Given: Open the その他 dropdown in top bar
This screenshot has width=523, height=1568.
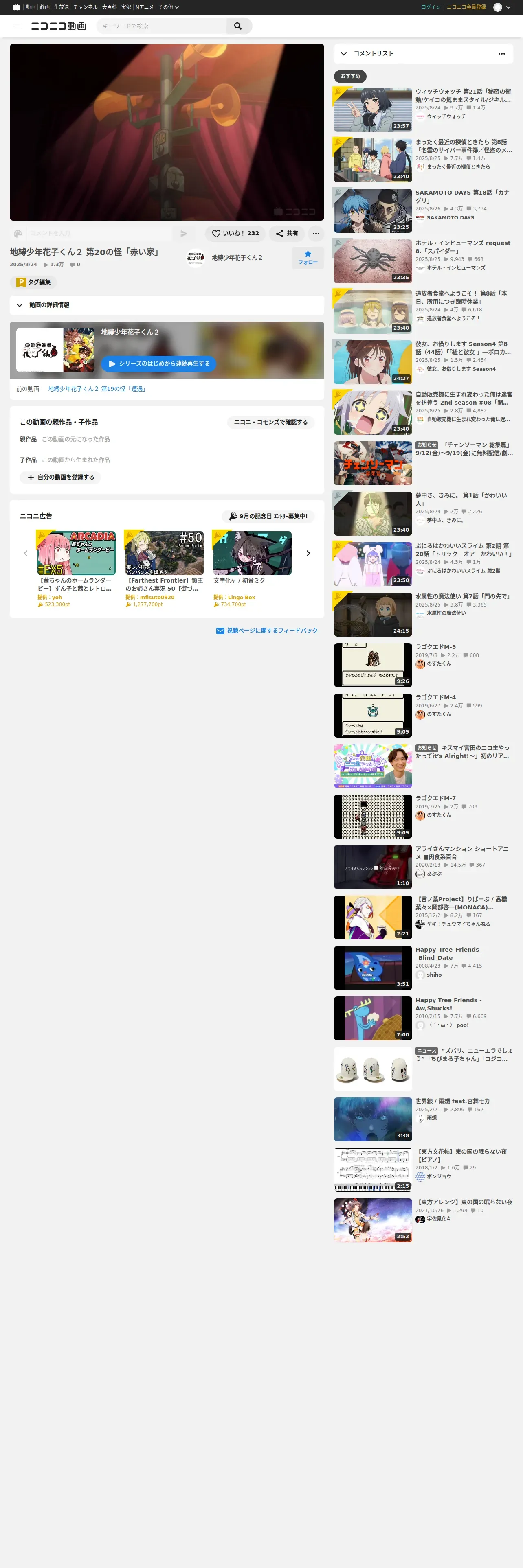Looking at the screenshot, I should 169,7.
